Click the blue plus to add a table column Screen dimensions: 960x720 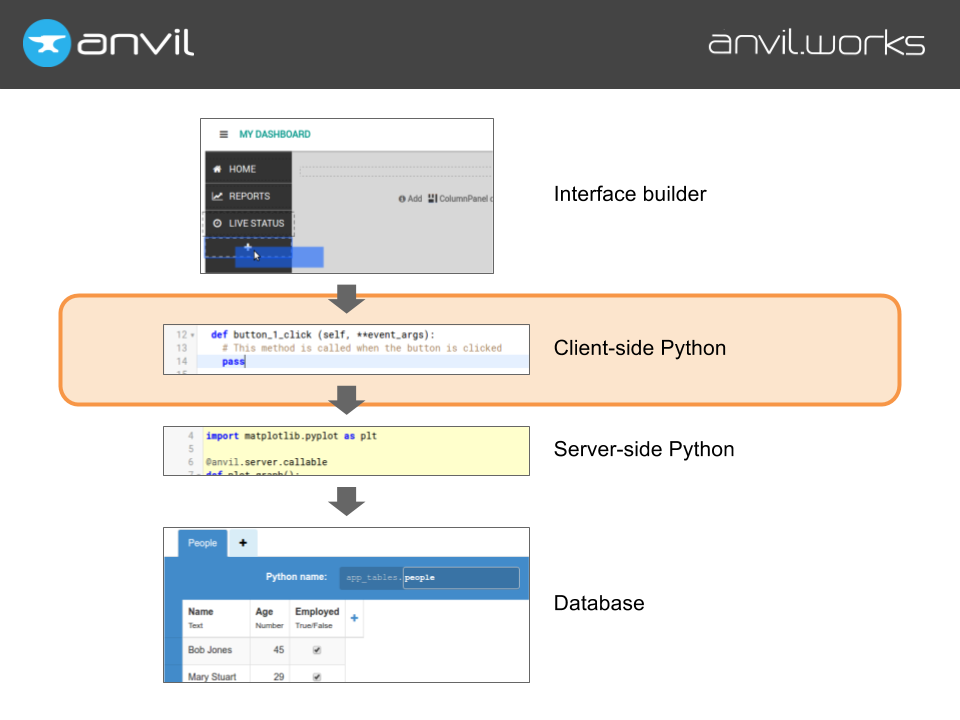(354, 619)
